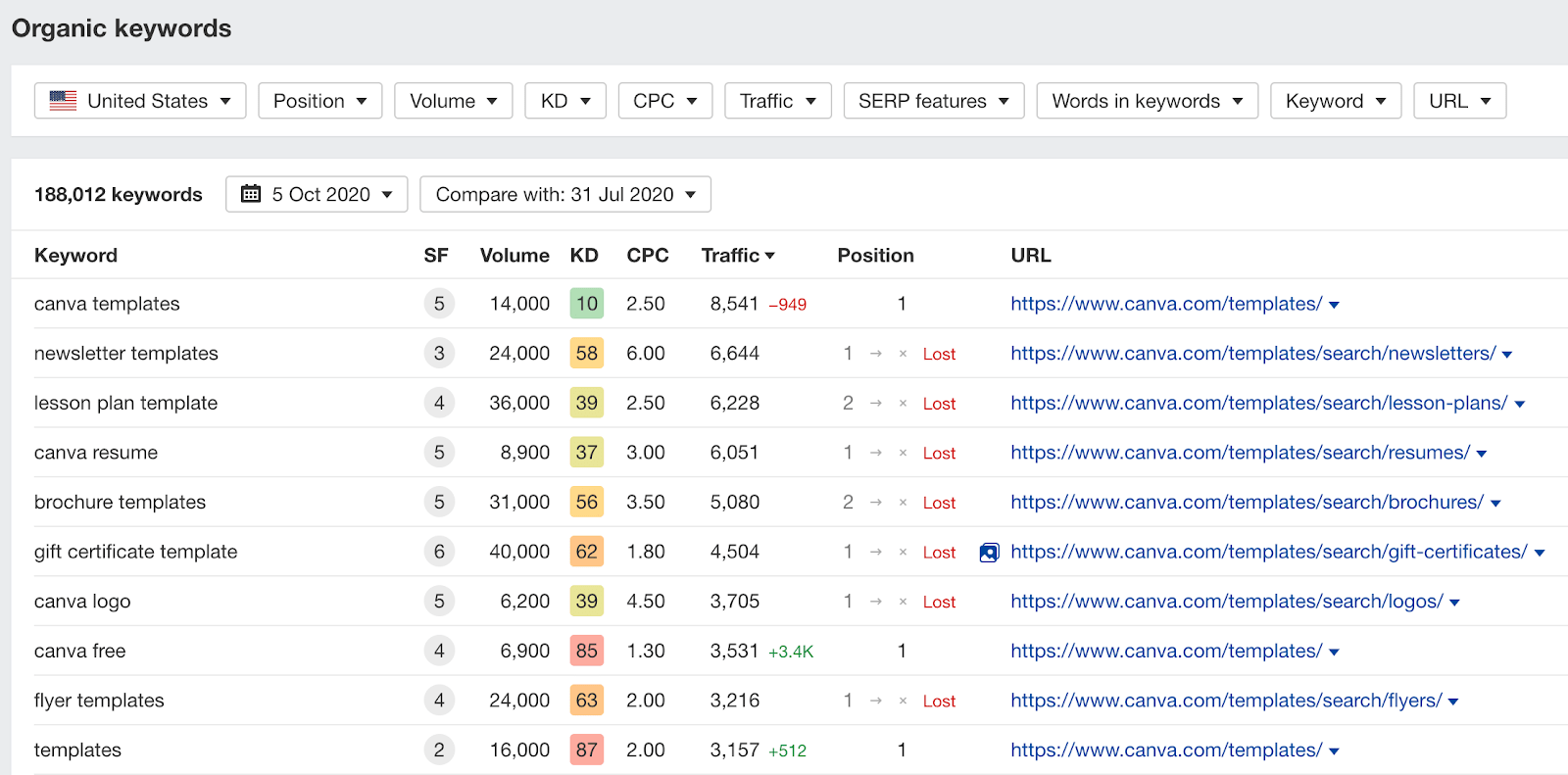Image resolution: width=1568 pixels, height=775 pixels.
Task: Click the red KD 85 badge
Action: tap(587, 651)
